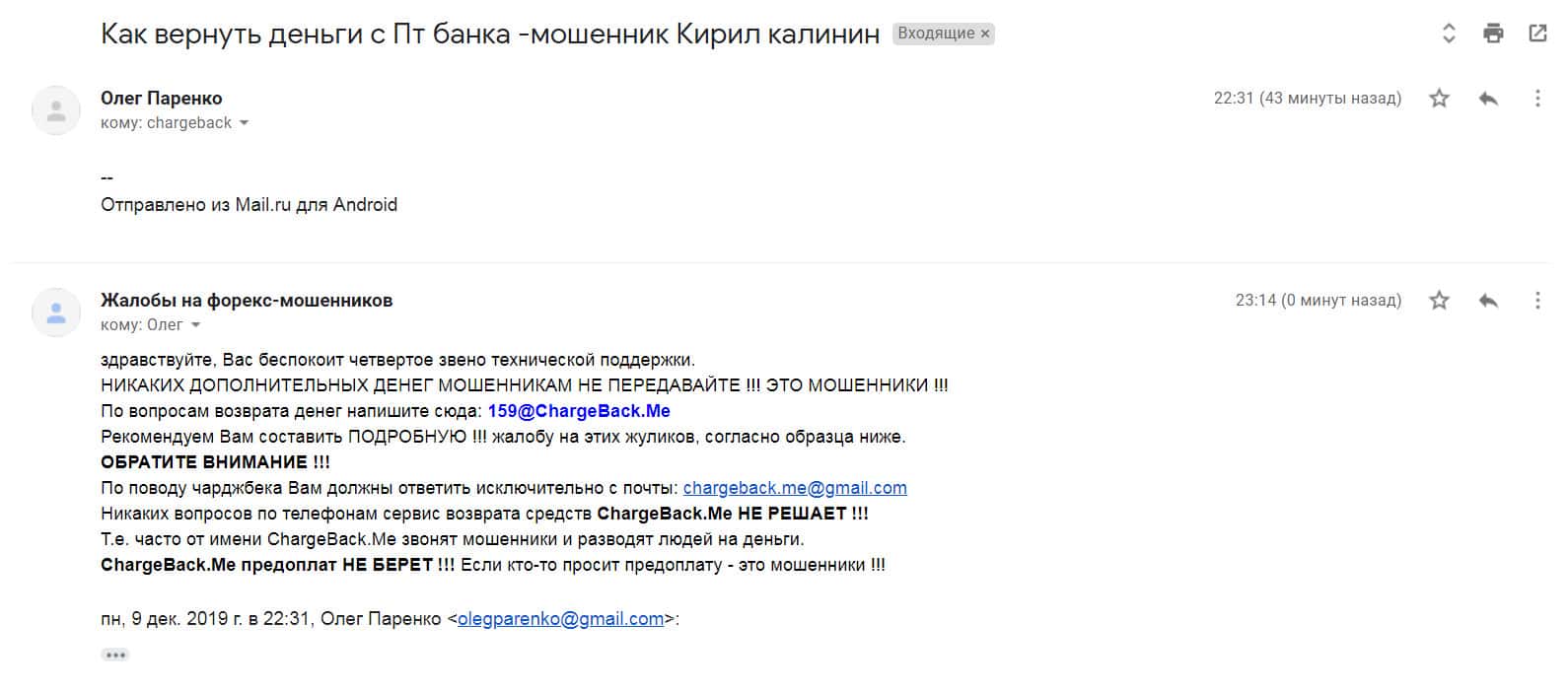The width and height of the screenshot is (1568, 692).
Task: Open the chargeback.me@gmail.com link
Action: [x=795, y=488]
